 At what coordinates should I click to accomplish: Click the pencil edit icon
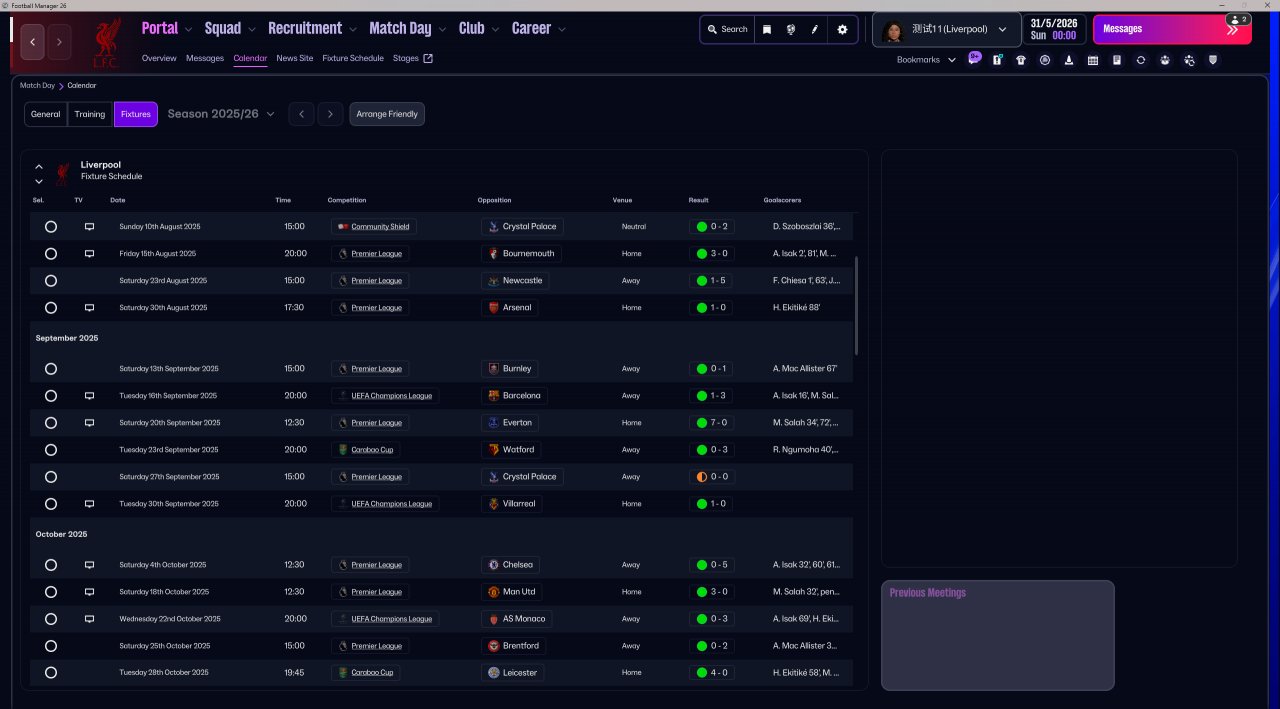click(x=814, y=30)
